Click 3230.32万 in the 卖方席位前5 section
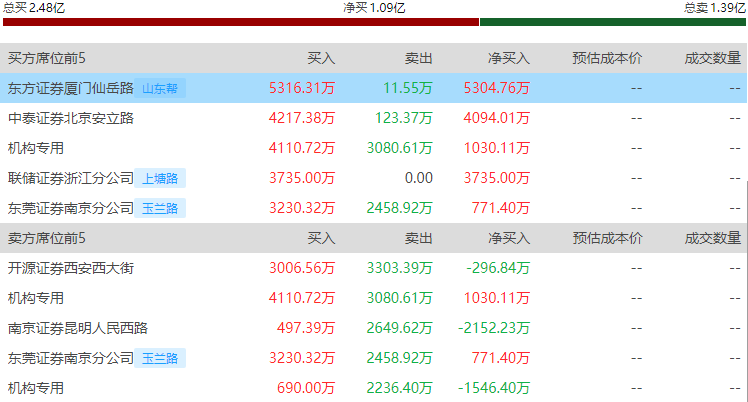 coord(302,358)
